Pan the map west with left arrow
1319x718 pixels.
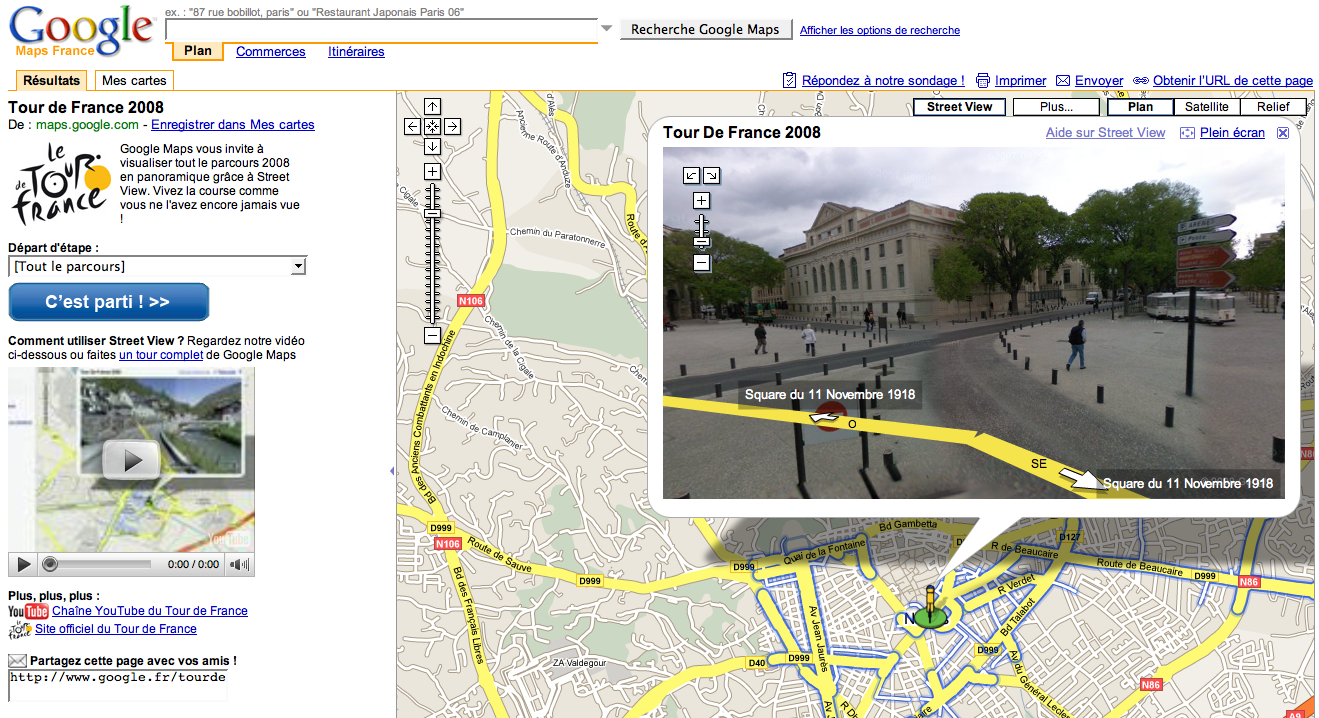(x=412, y=126)
